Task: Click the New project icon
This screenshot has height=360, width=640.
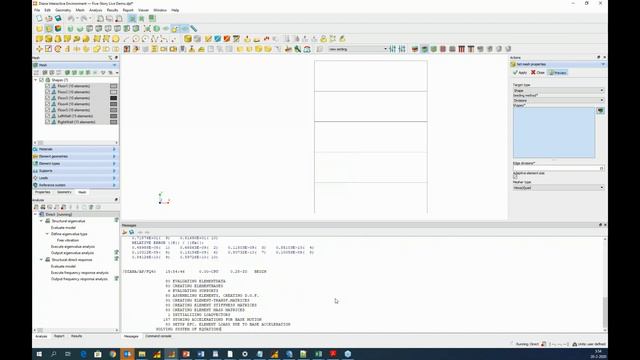Action: [x=39, y=18]
